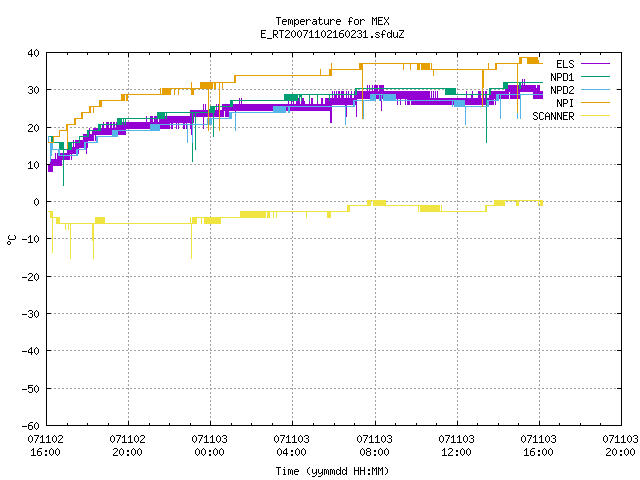Click the x-axis label '071103 20:00'
The height and width of the screenshot is (480, 640).
pos(620,446)
